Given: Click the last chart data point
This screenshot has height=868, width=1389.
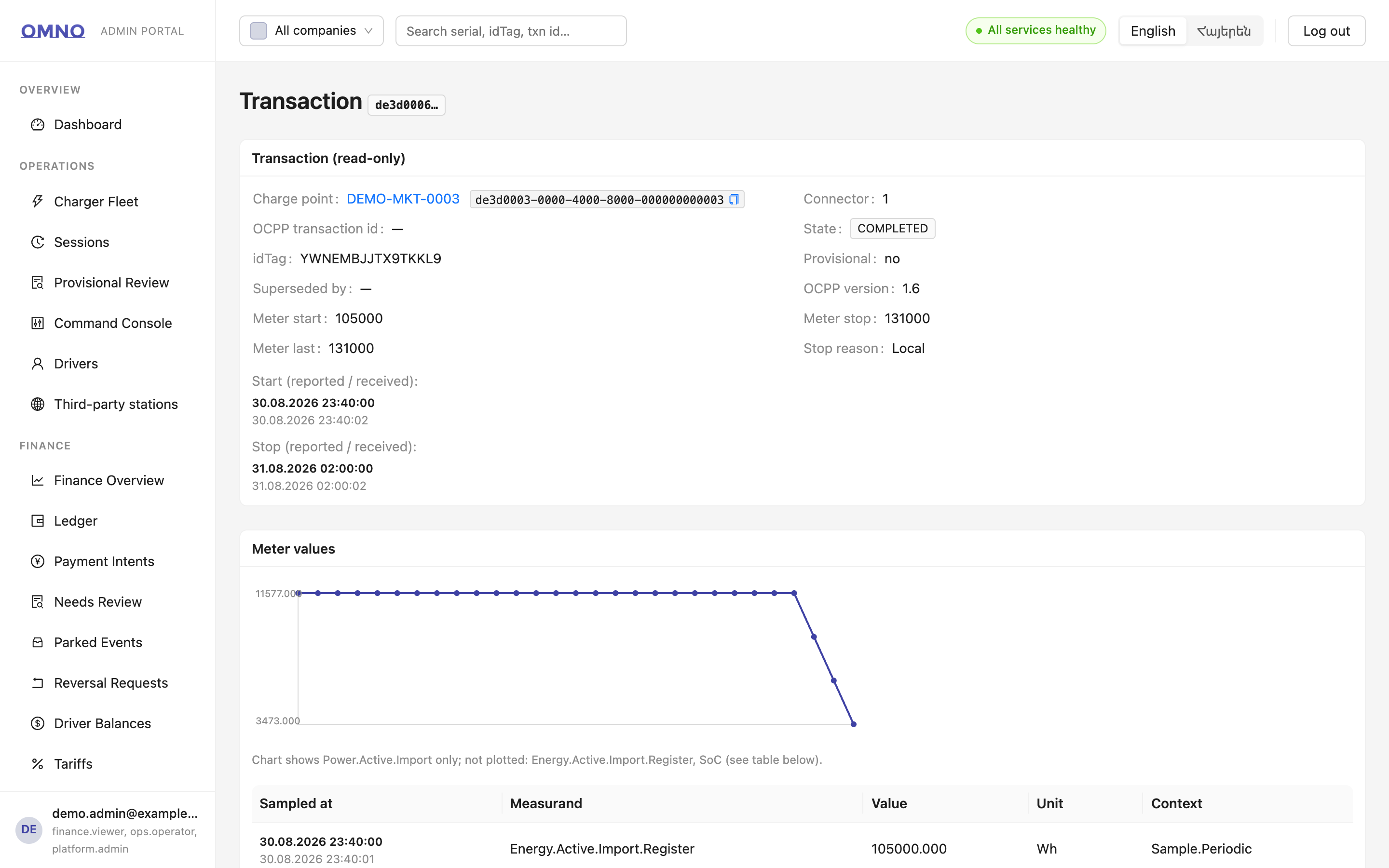Looking at the screenshot, I should (x=854, y=724).
